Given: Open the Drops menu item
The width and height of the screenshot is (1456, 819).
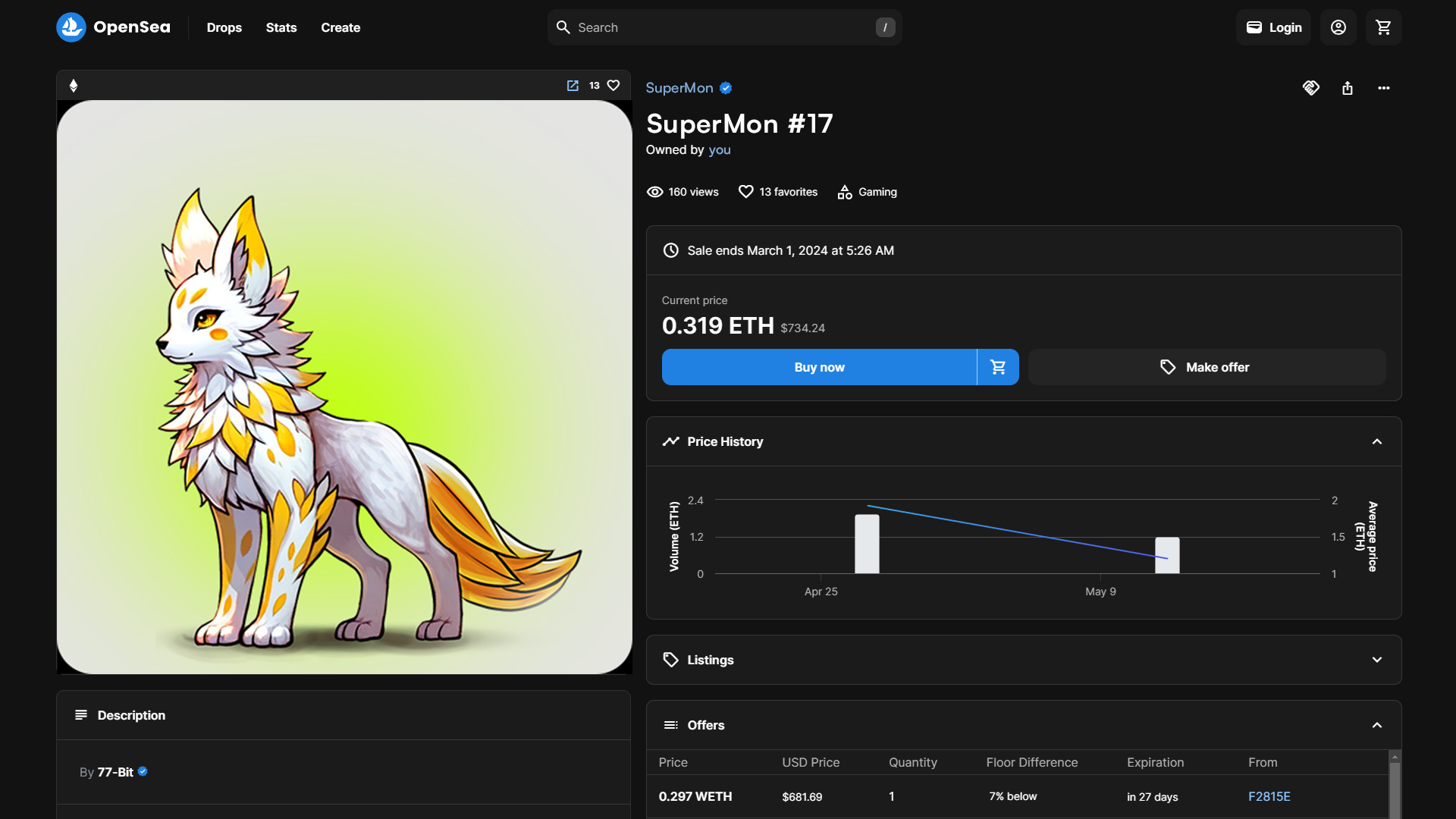Looking at the screenshot, I should click(x=224, y=27).
